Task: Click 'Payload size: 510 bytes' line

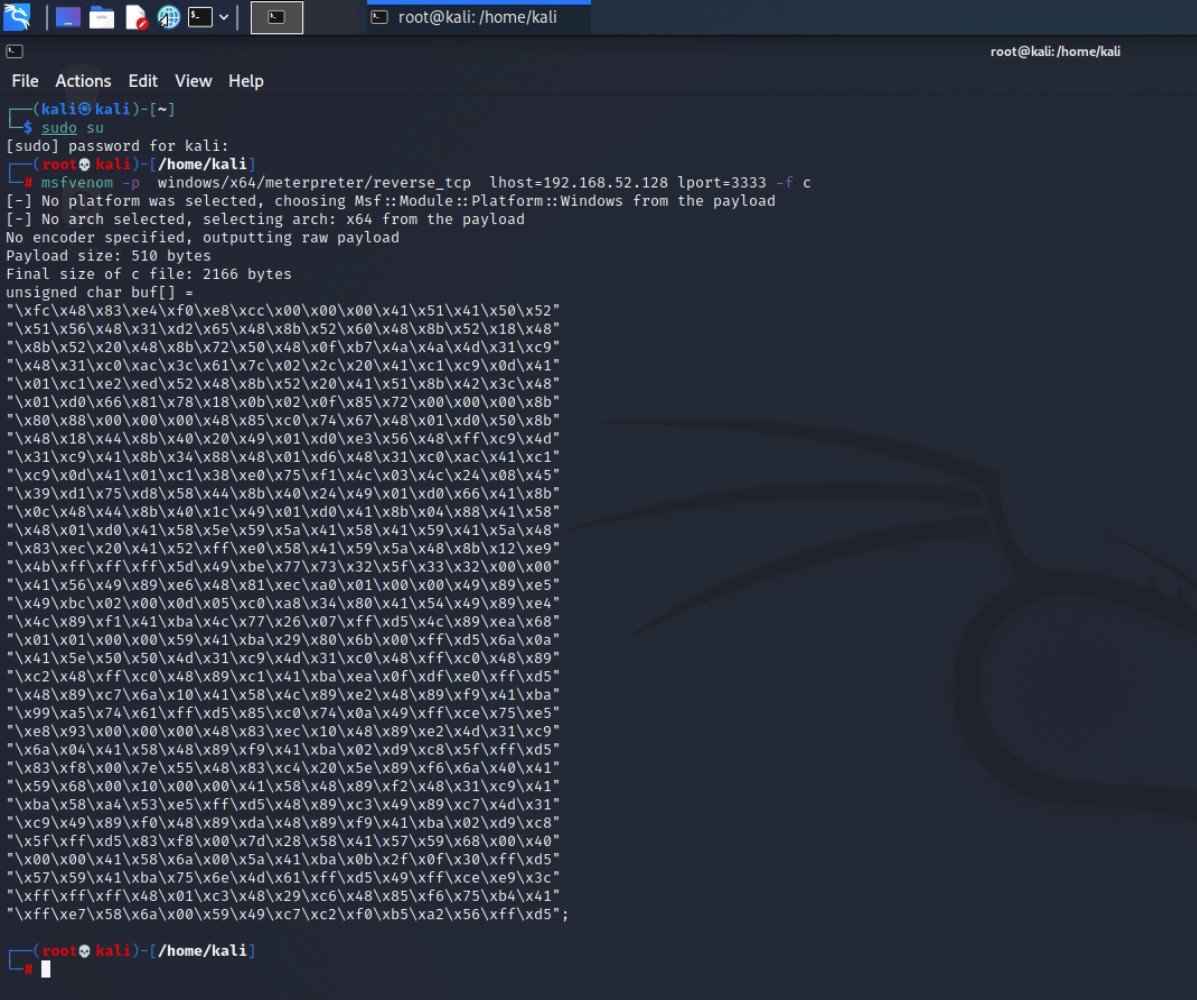Action: coord(108,256)
